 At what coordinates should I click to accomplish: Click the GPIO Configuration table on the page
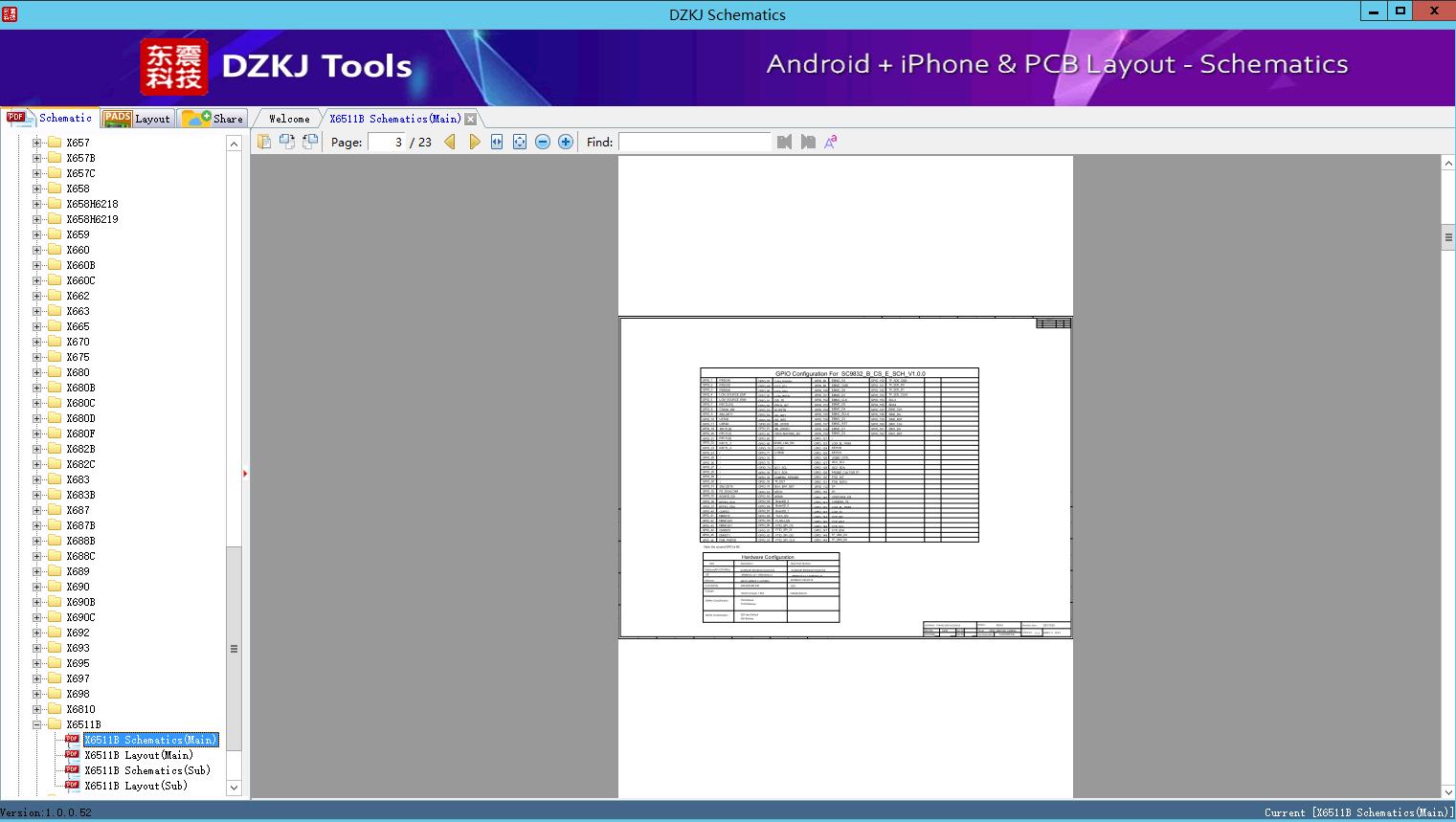840,455
